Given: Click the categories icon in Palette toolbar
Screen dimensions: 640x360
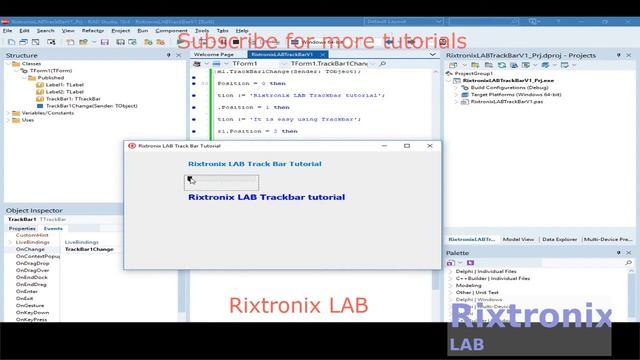Looking at the screenshot, I should (451, 263).
